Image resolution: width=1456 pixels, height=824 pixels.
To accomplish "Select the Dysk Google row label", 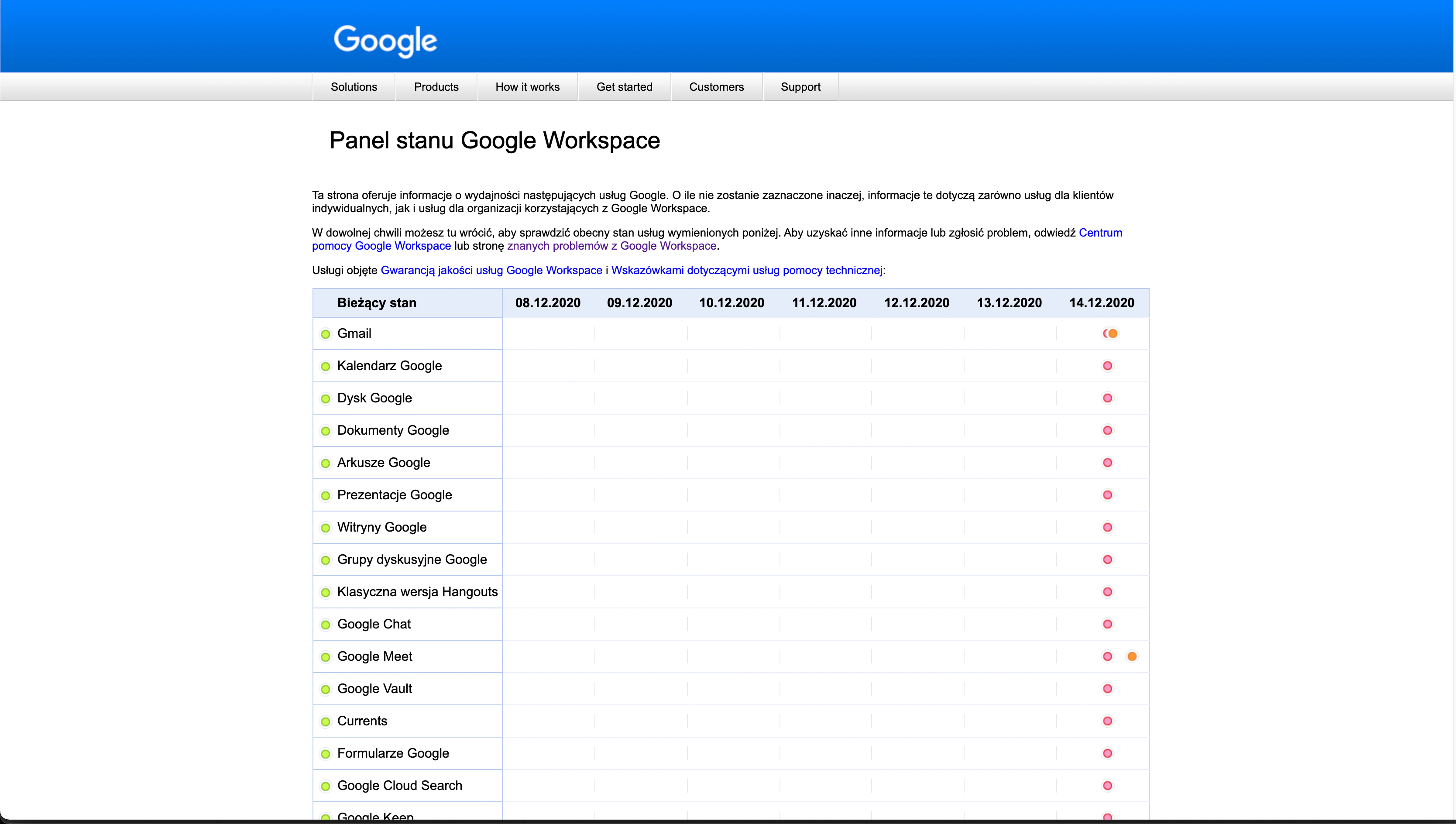I will 374,398.
